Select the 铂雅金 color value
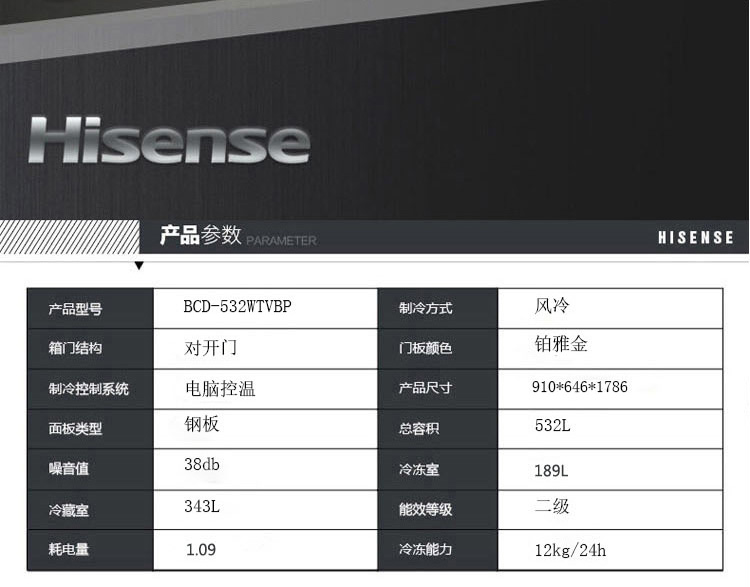The width and height of the screenshot is (750, 587). tap(561, 344)
